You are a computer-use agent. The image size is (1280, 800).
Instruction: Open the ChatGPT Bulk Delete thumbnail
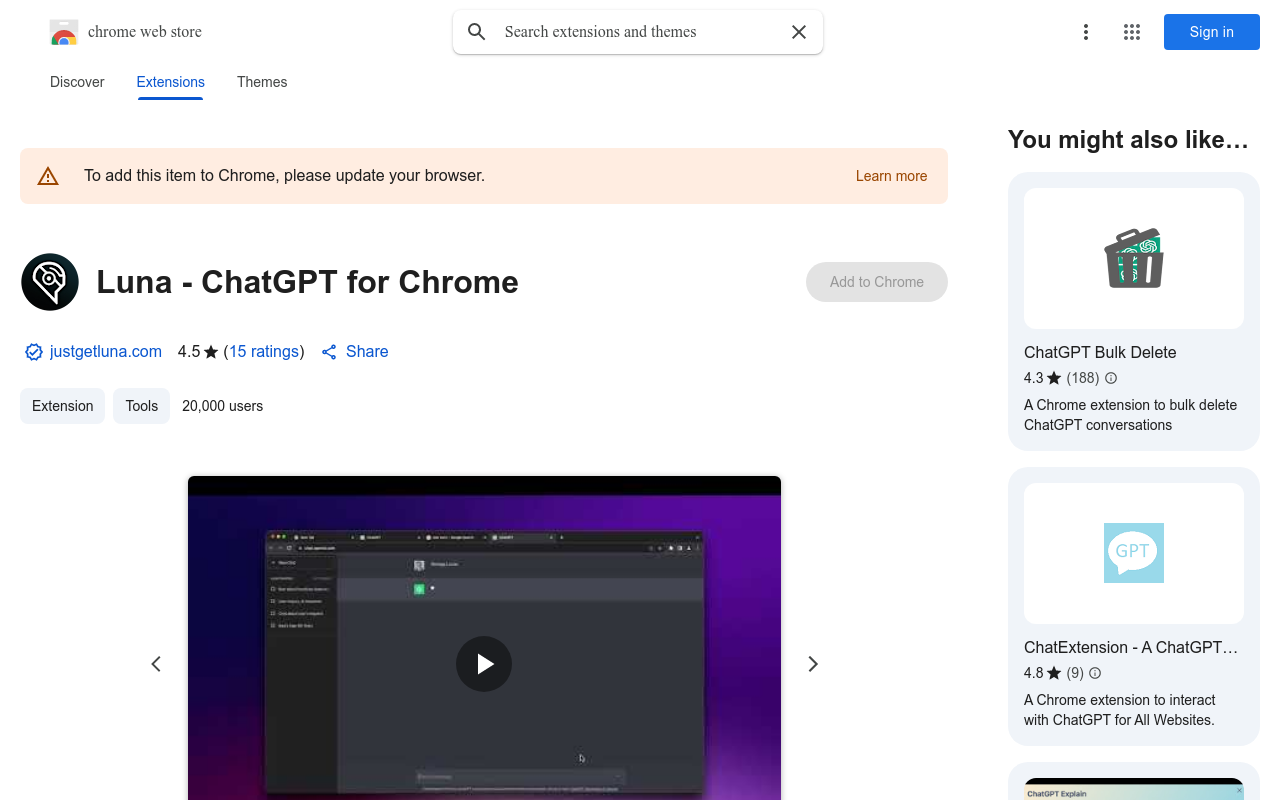pyautogui.click(x=1134, y=258)
